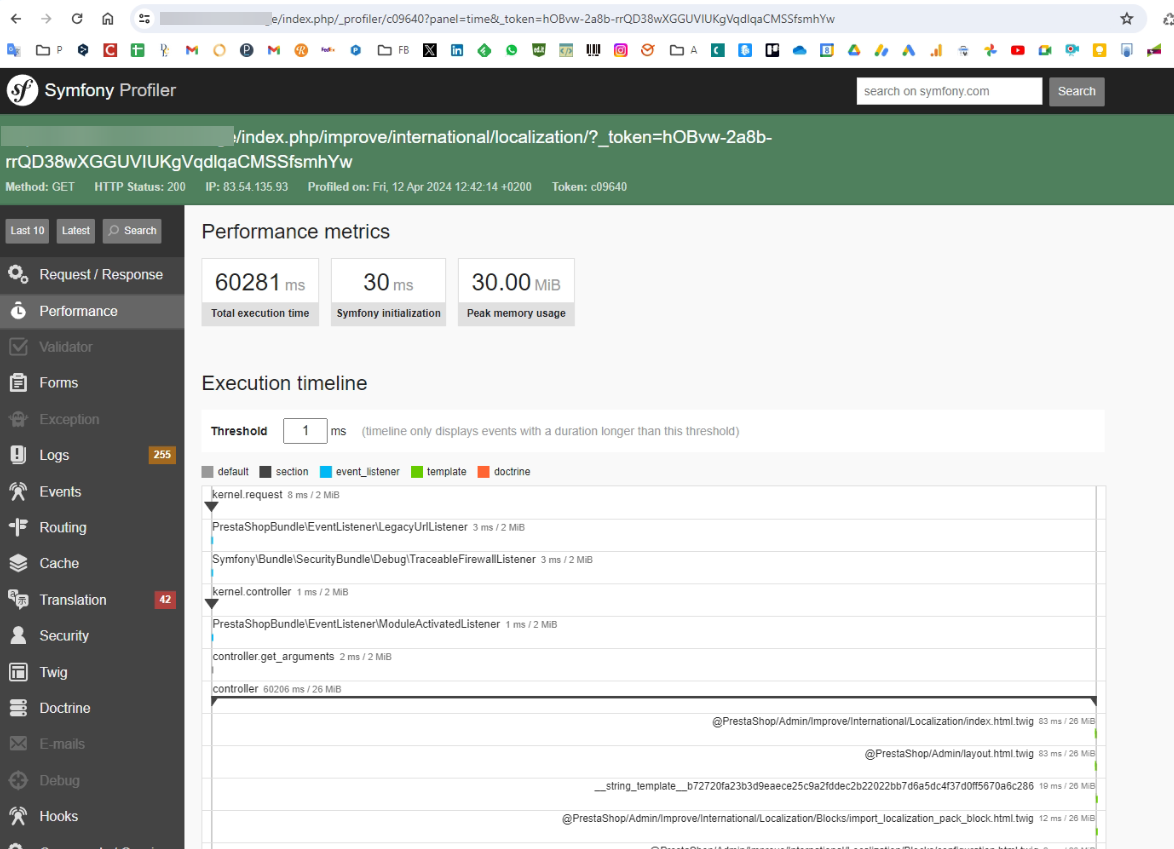1174x849 pixels.
Task: Open the Google Translate bookmark
Action: point(13,50)
